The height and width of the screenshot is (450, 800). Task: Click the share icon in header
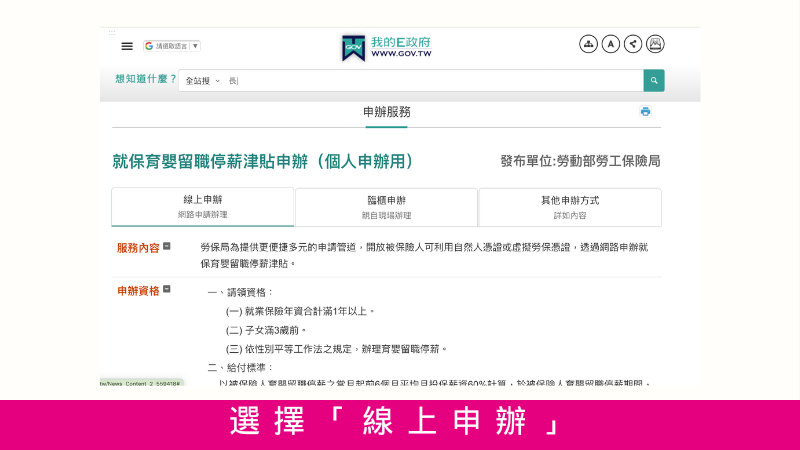[633, 44]
